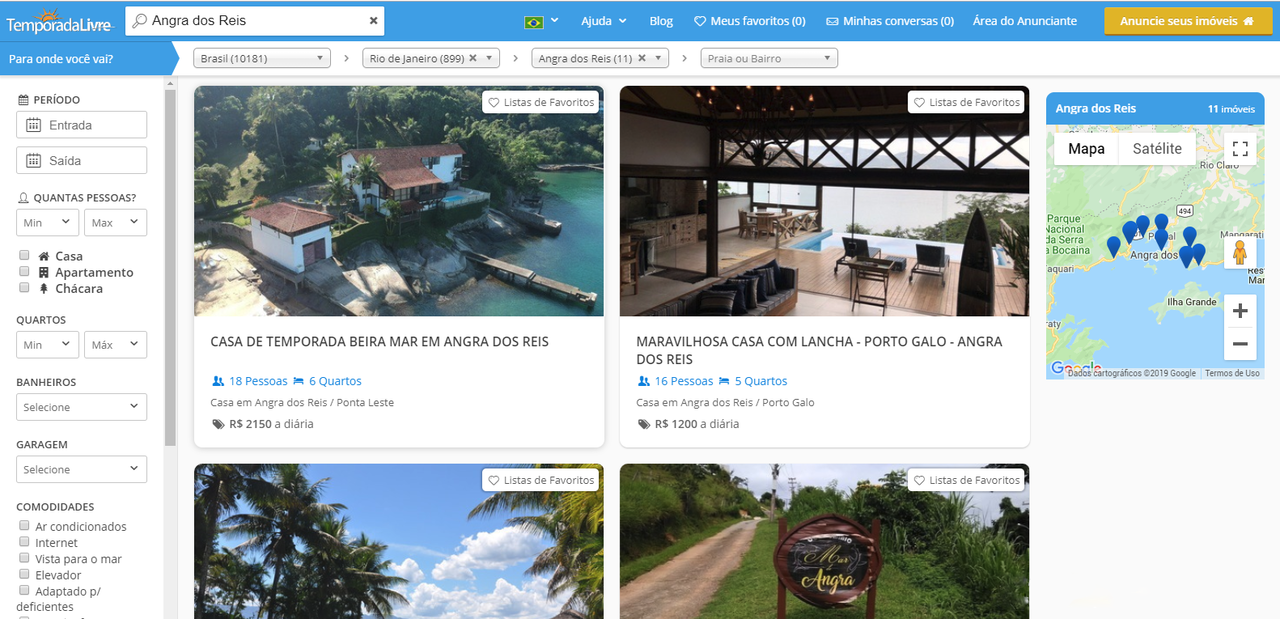1280x619 pixels.
Task: Open the Ajuda menu
Action: 604,21
